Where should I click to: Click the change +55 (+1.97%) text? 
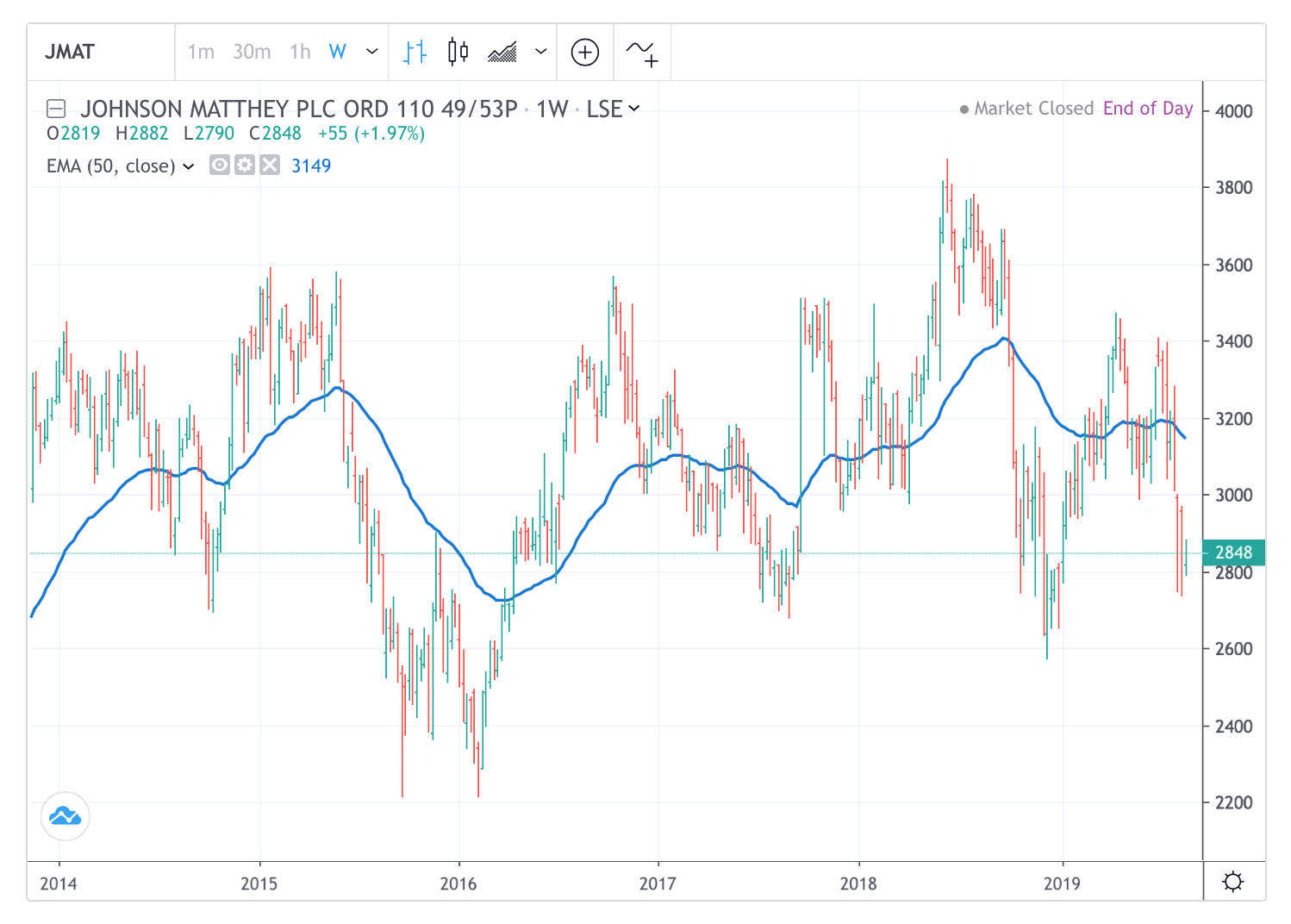click(x=371, y=134)
